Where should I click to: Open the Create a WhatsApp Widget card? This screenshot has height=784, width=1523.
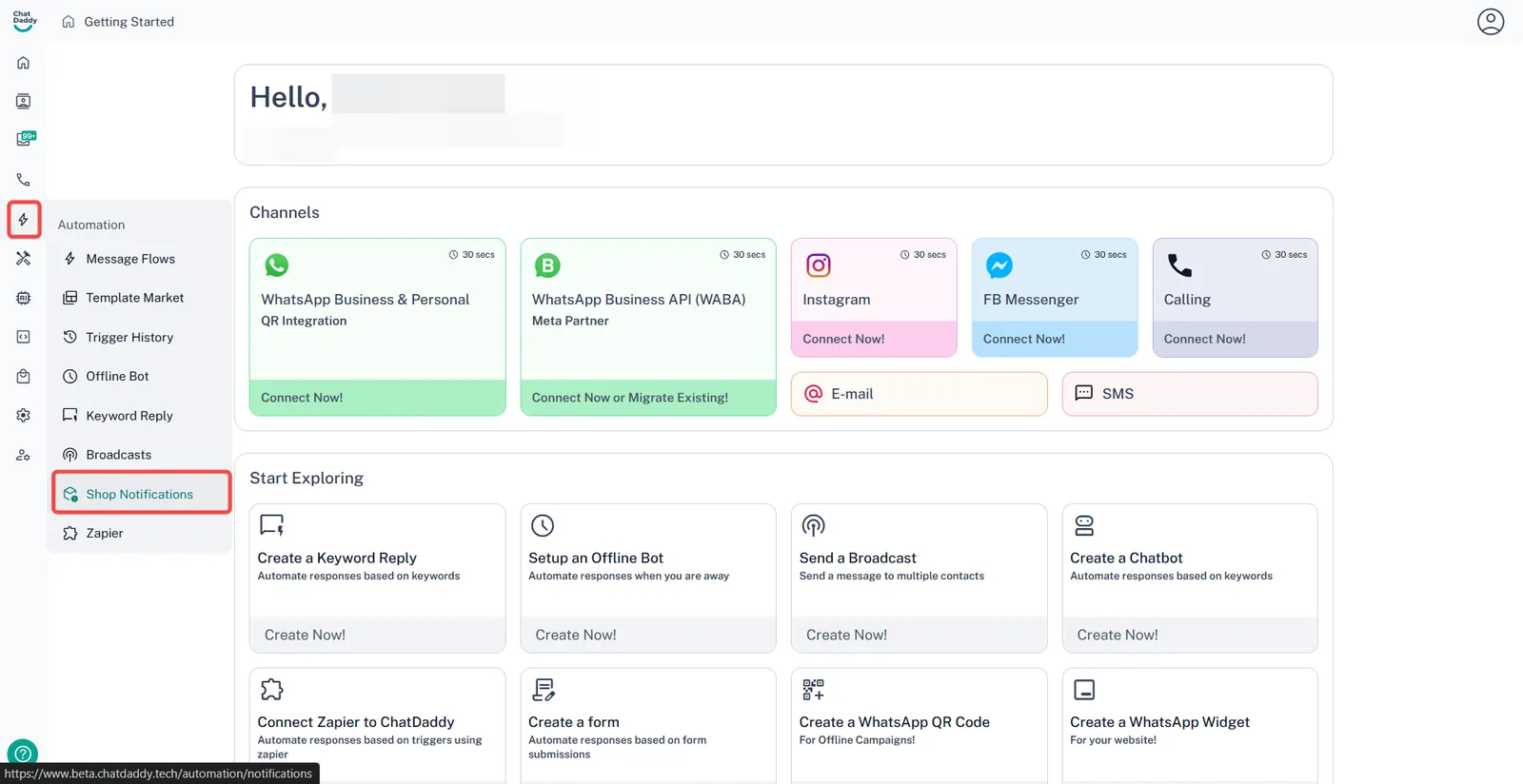coord(1189,723)
